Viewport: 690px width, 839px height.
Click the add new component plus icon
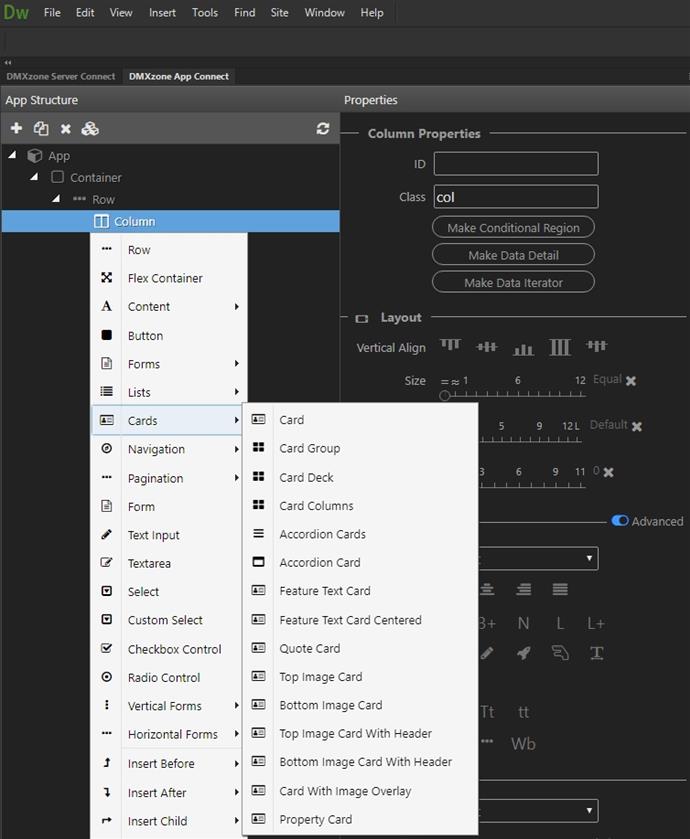click(x=16, y=128)
